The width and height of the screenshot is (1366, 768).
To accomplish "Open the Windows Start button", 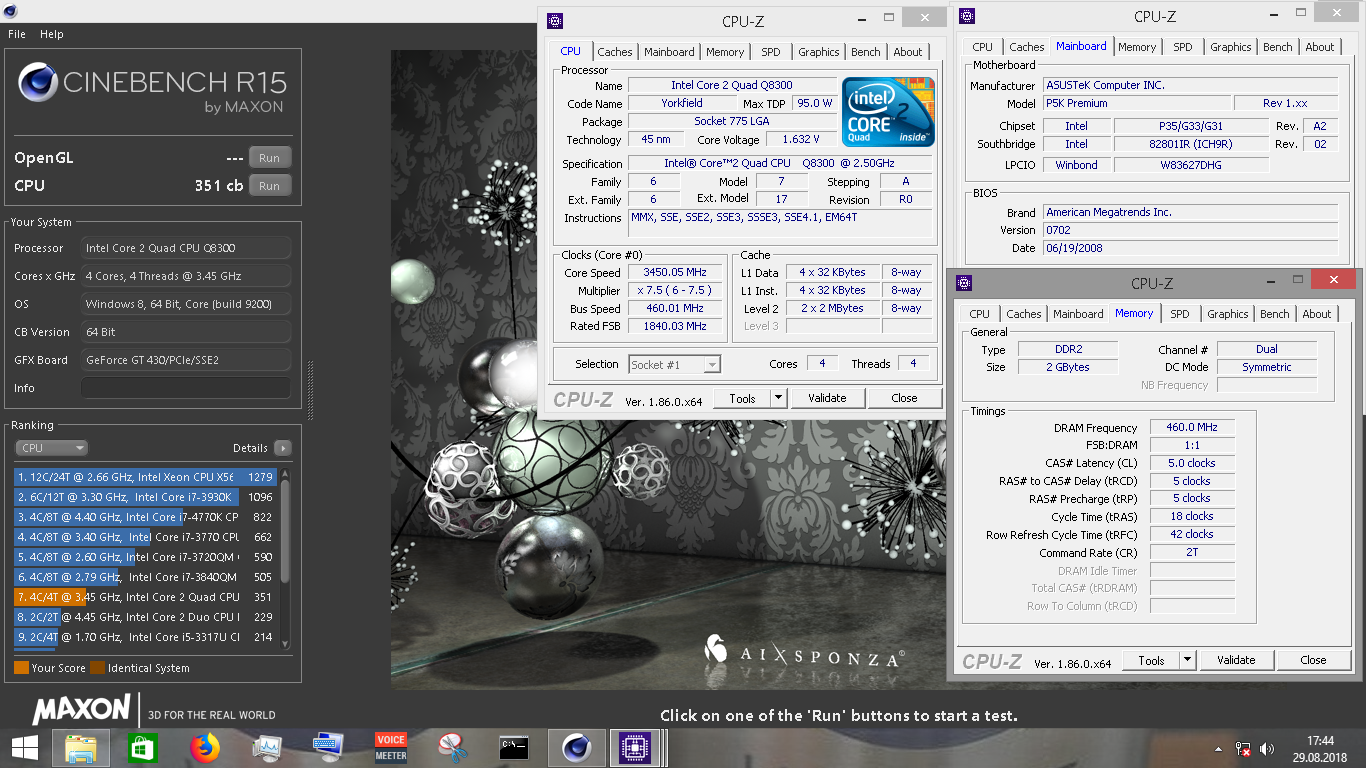I will click(x=25, y=747).
